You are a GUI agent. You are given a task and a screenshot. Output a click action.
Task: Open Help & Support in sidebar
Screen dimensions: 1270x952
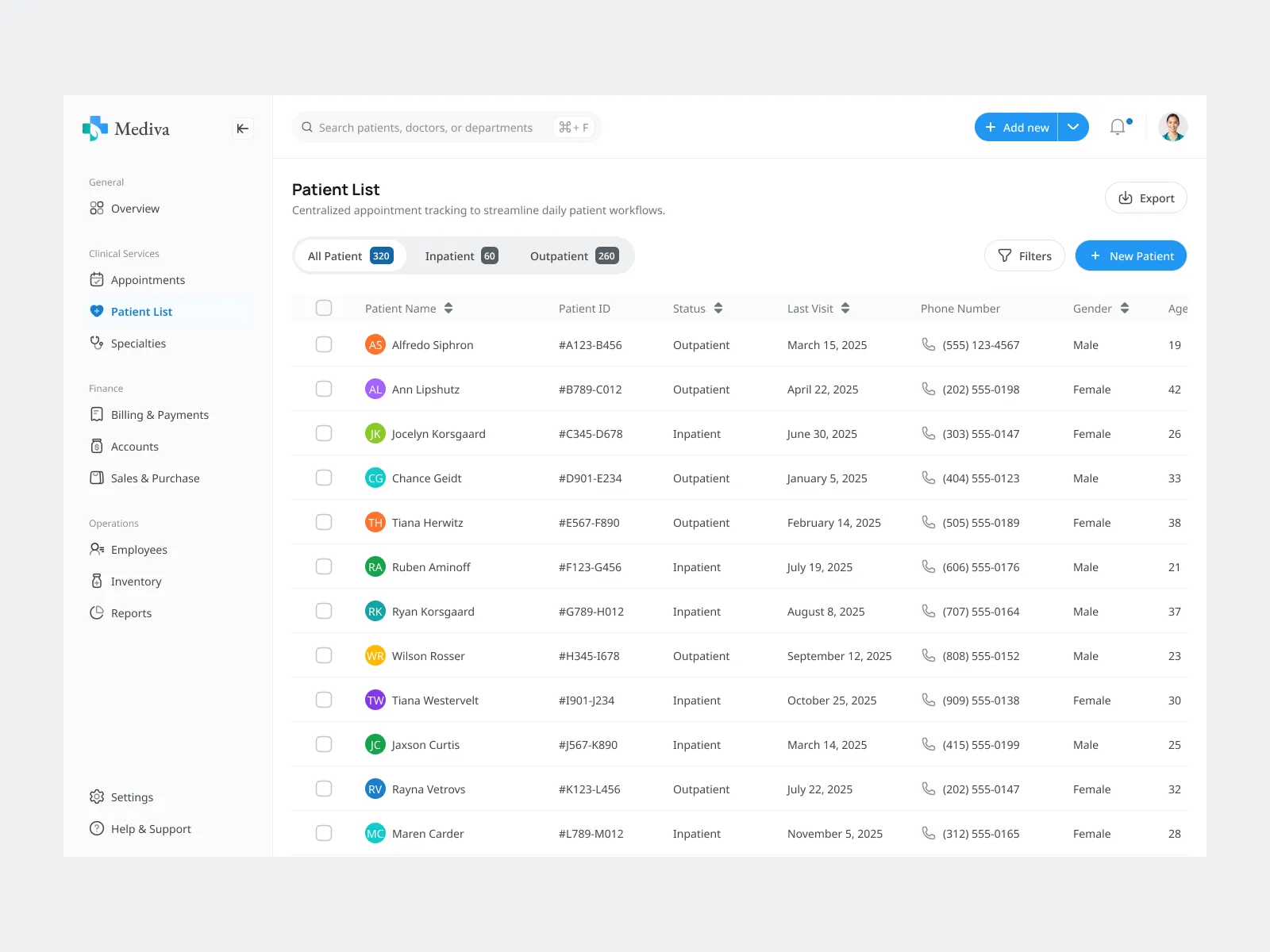pos(150,829)
